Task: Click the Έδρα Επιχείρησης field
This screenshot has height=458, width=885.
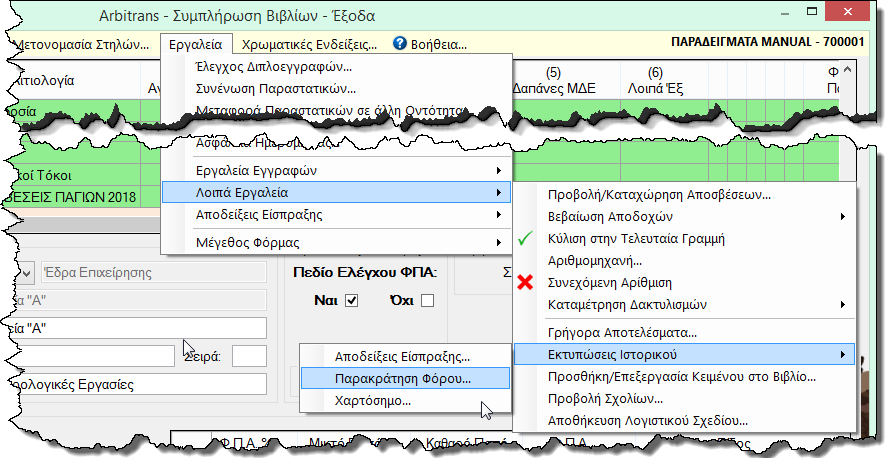Action: coord(154,272)
